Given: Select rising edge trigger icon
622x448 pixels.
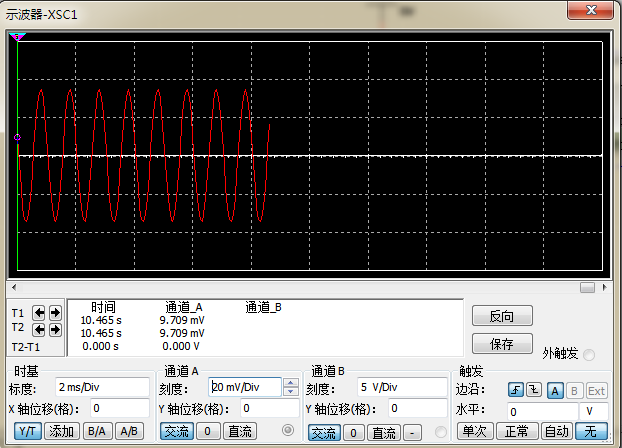Looking at the screenshot, I should [516, 390].
